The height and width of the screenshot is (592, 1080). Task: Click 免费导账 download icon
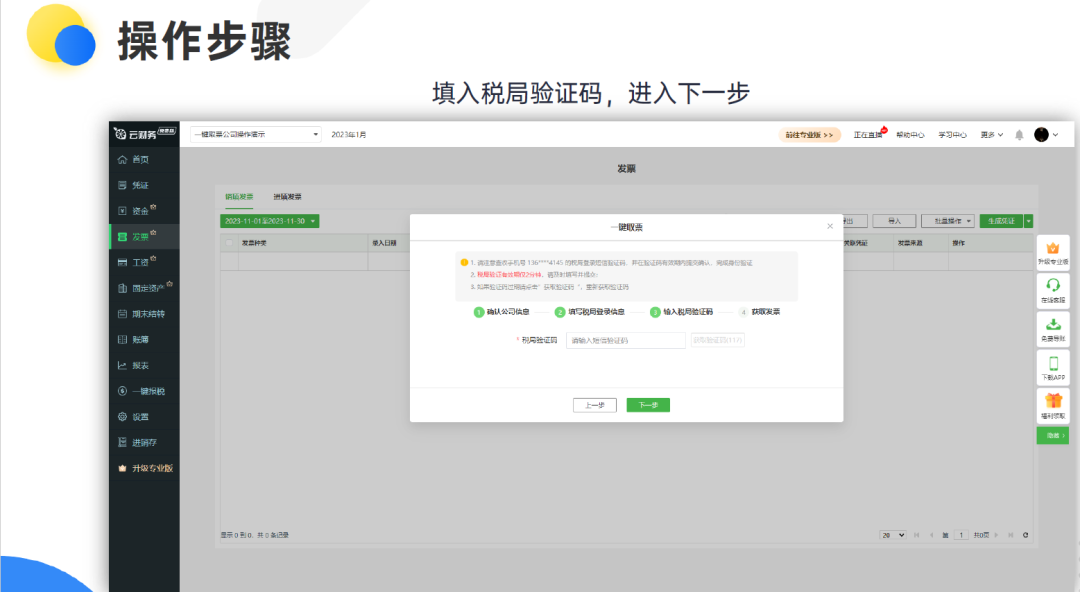coord(1053,329)
